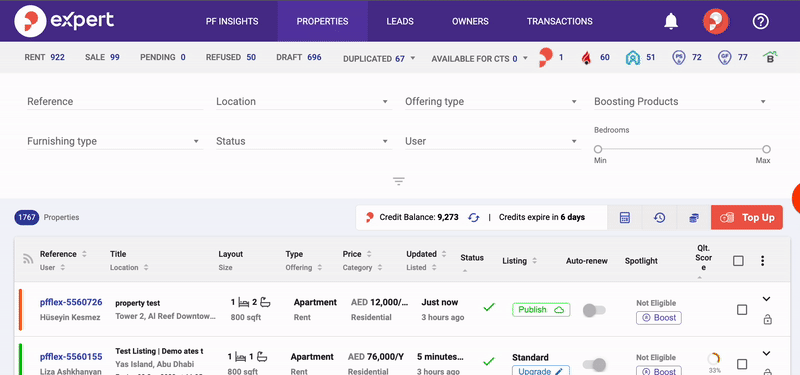
Task: Expand the pfflex-5560726 row chevron
Action: click(x=766, y=299)
